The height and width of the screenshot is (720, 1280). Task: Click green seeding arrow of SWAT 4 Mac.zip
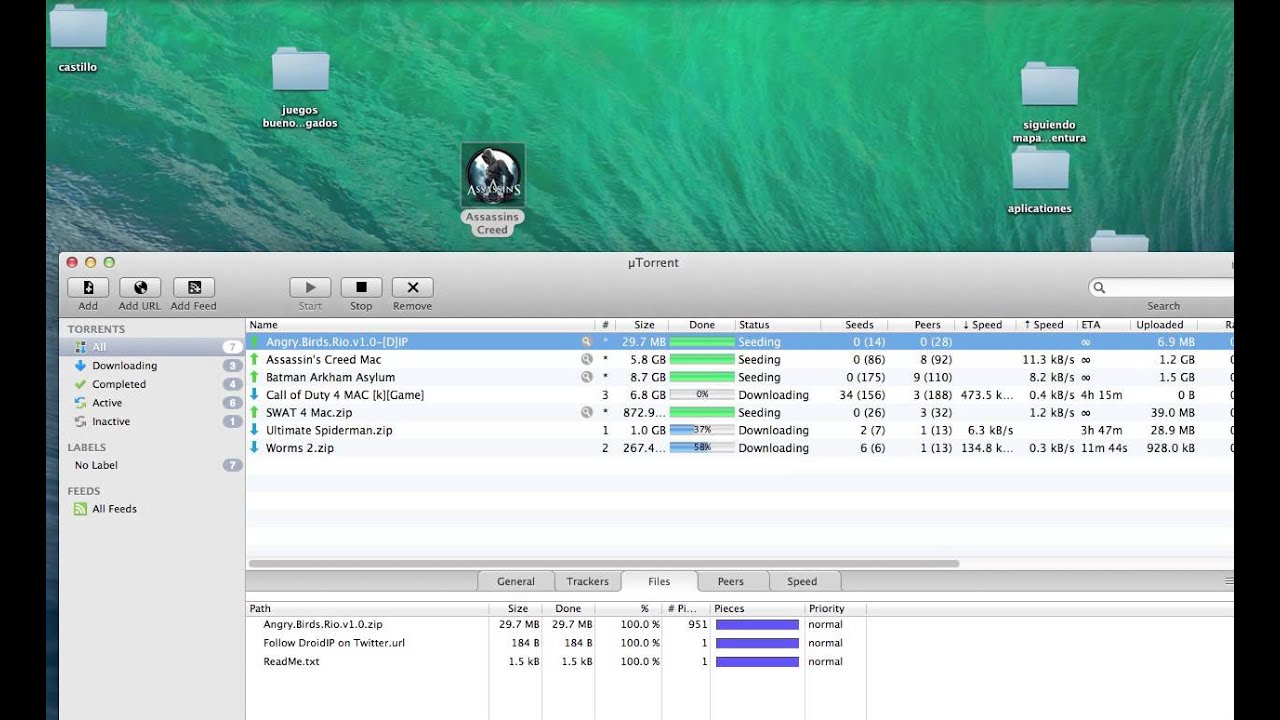[255, 412]
